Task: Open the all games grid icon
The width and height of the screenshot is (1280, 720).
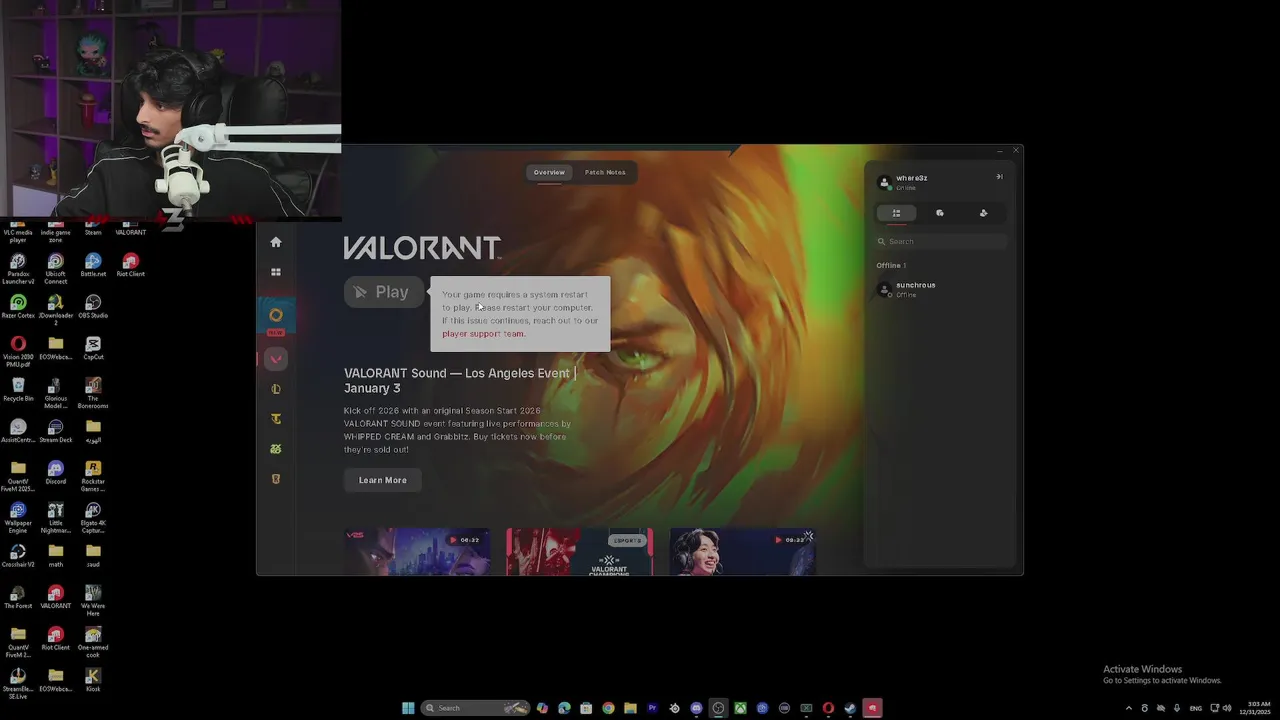Action: tap(276, 272)
